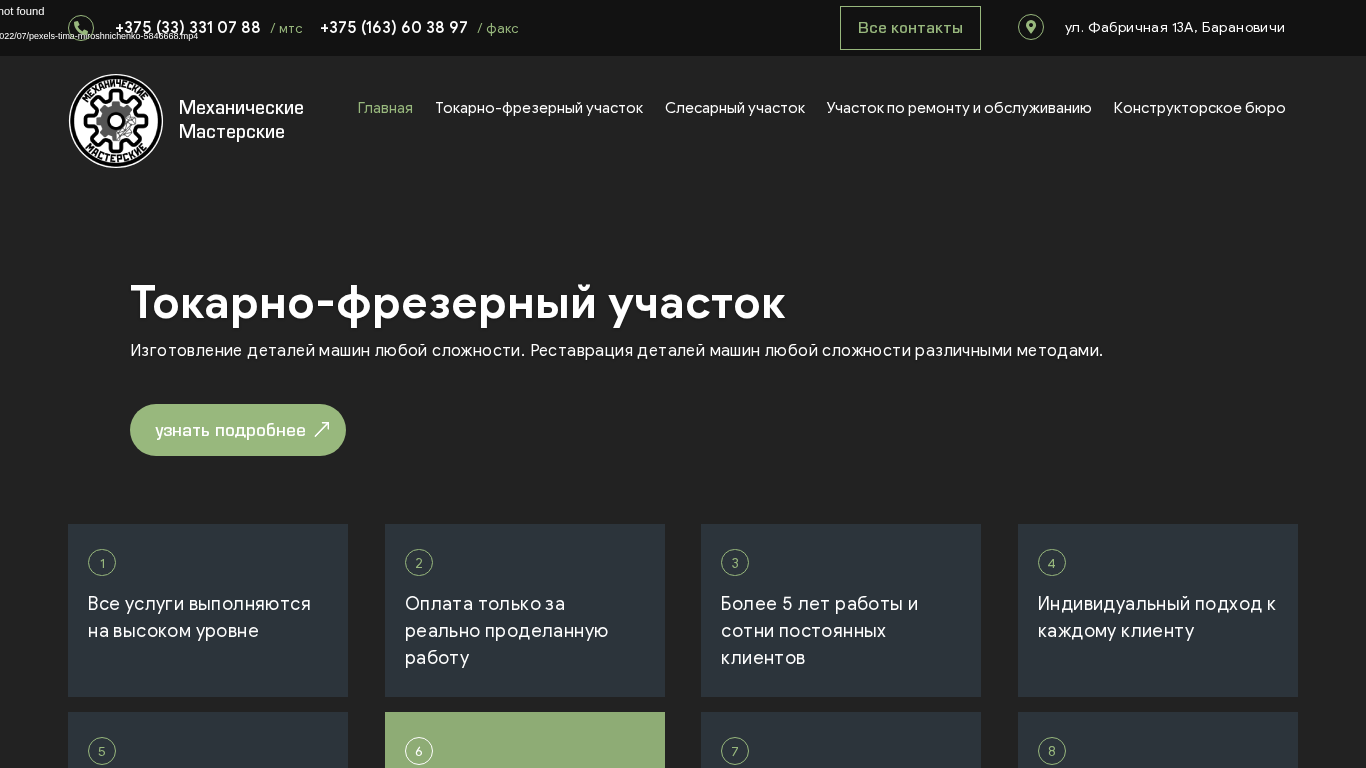Viewport: 1366px width, 768px height.
Task: Open Токарно-фрезерный участок in navigation
Action: tap(538, 108)
